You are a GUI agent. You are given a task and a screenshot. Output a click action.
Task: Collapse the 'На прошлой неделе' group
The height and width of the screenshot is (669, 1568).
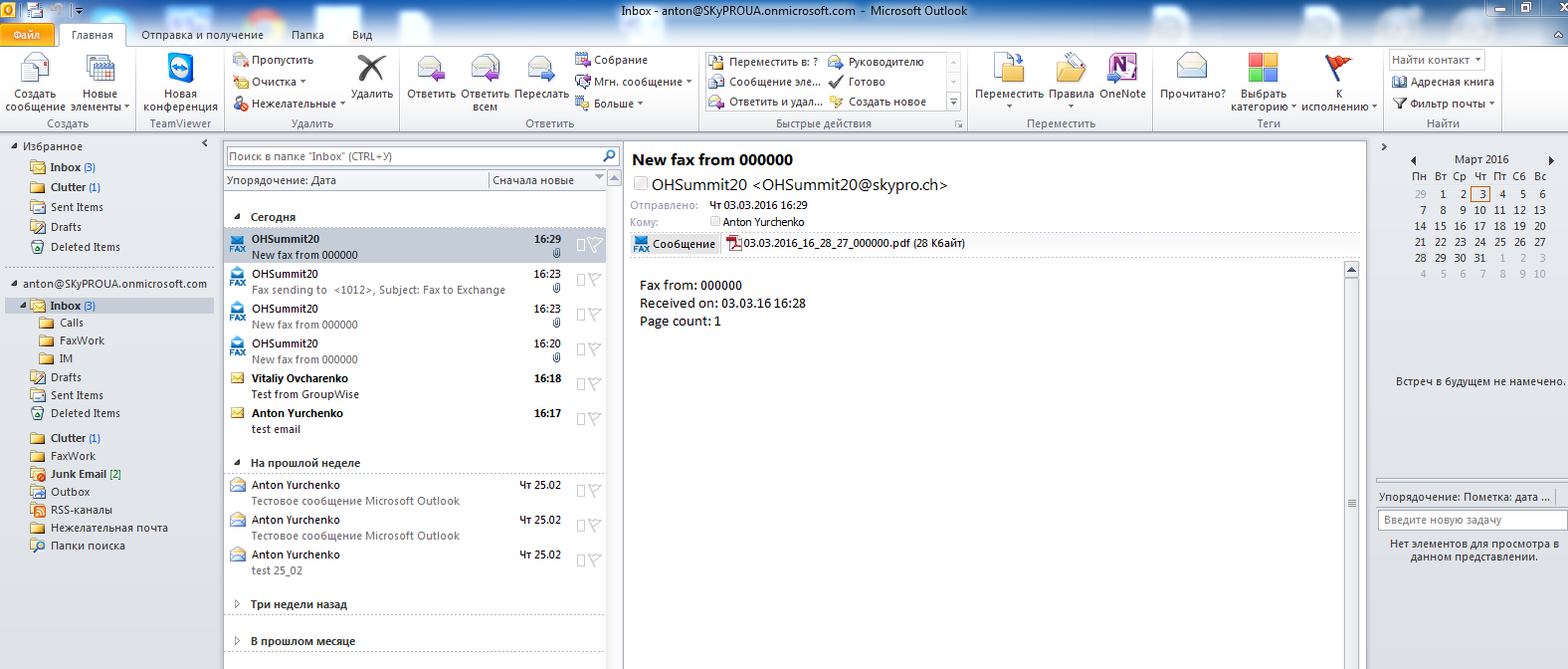(x=237, y=463)
